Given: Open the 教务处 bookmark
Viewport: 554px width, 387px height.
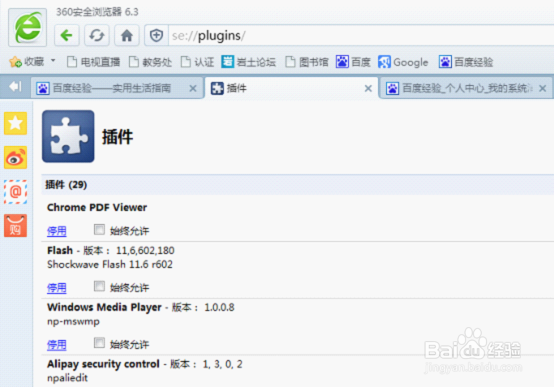Looking at the screenshot, I should 150,62.
